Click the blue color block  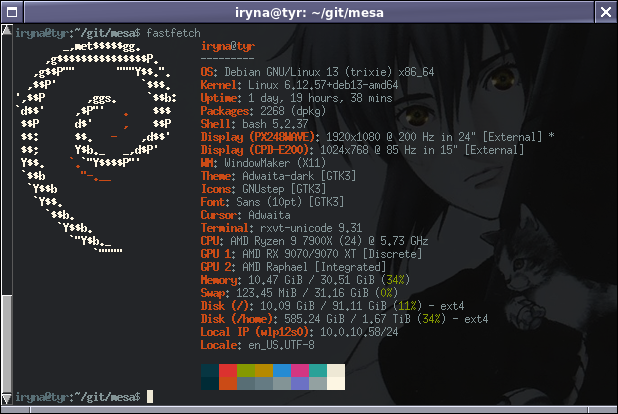[282, 371]
